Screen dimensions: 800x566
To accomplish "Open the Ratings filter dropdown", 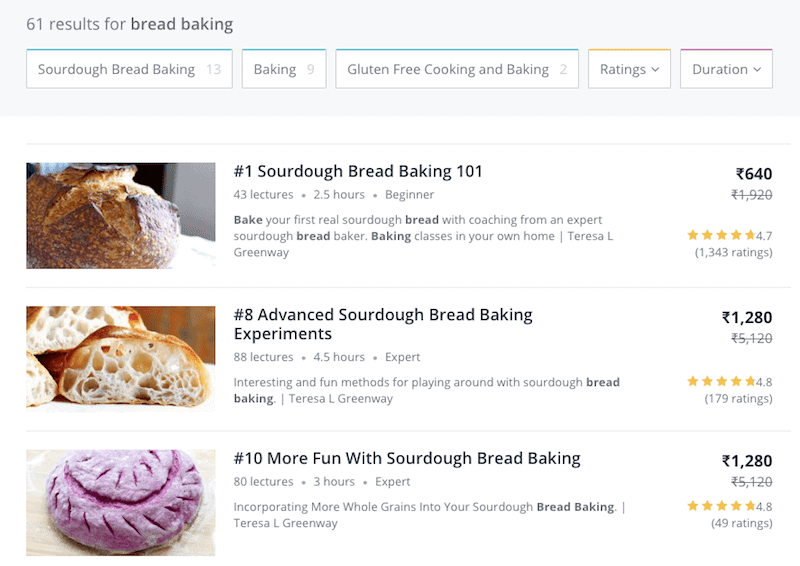I will 629,69.
